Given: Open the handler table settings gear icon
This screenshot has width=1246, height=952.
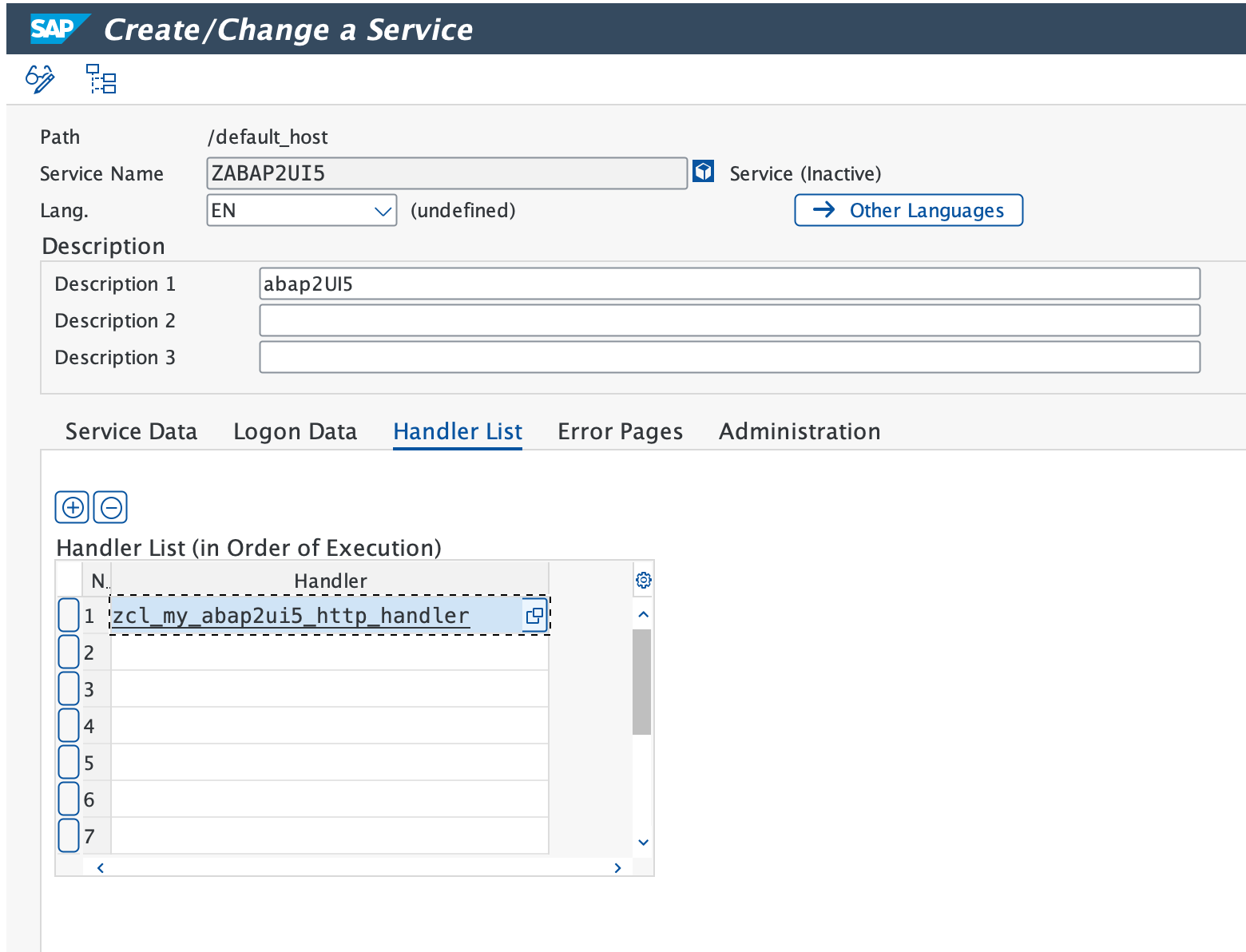Looking at the screenshot, I should pyautogui.click(x=643, y=580).
